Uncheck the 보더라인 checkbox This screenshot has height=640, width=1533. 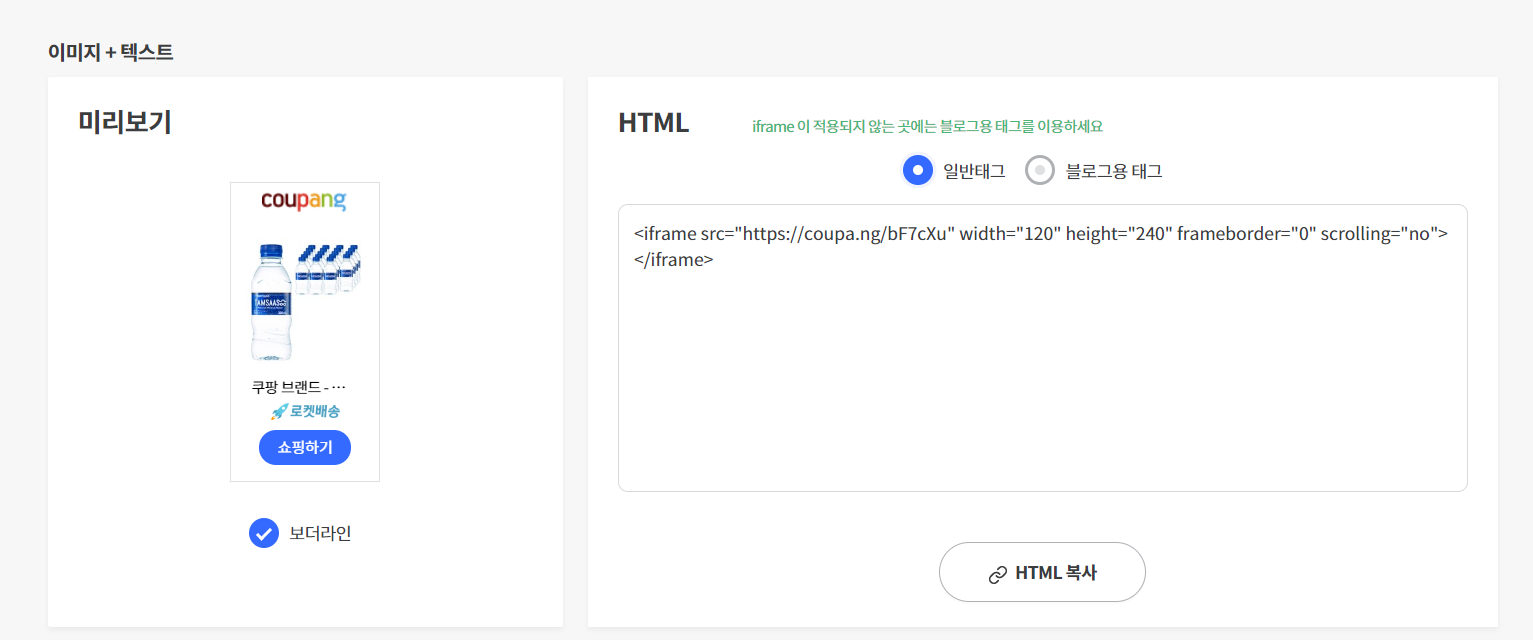[x=264, y=533]
